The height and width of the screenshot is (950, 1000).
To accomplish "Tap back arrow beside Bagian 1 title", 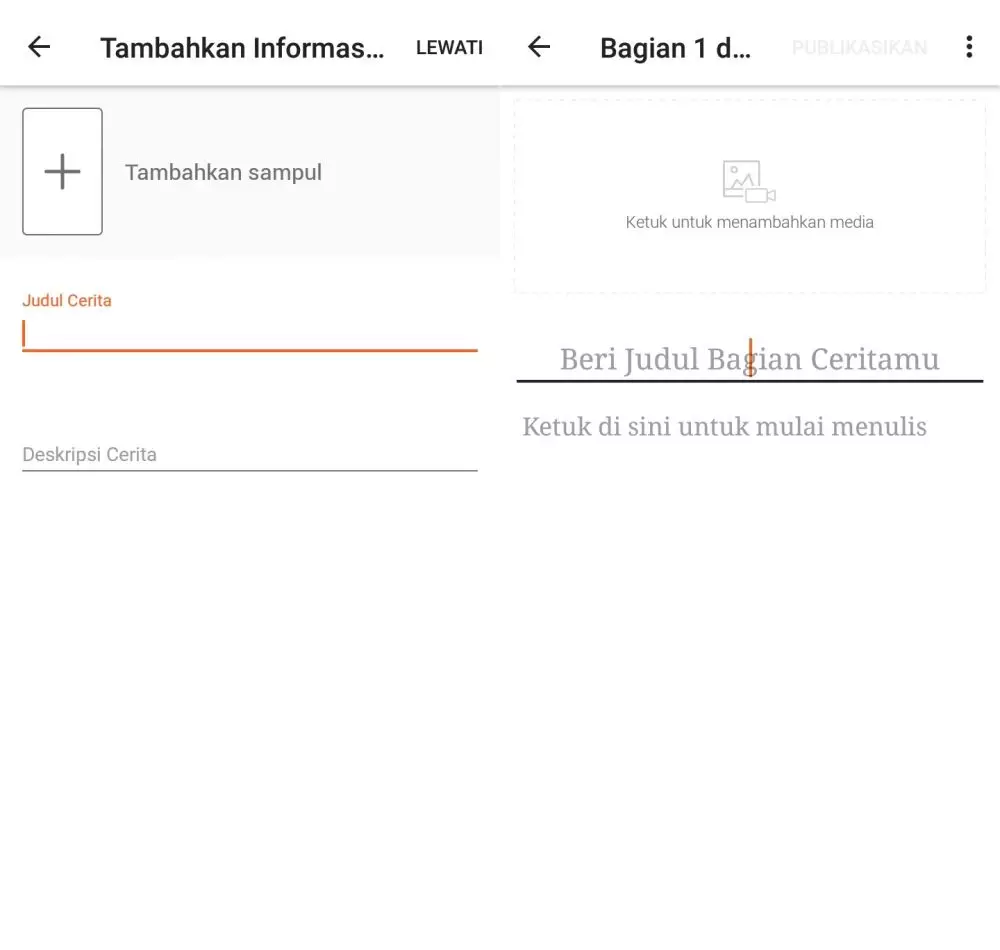I will pos(539,47).
